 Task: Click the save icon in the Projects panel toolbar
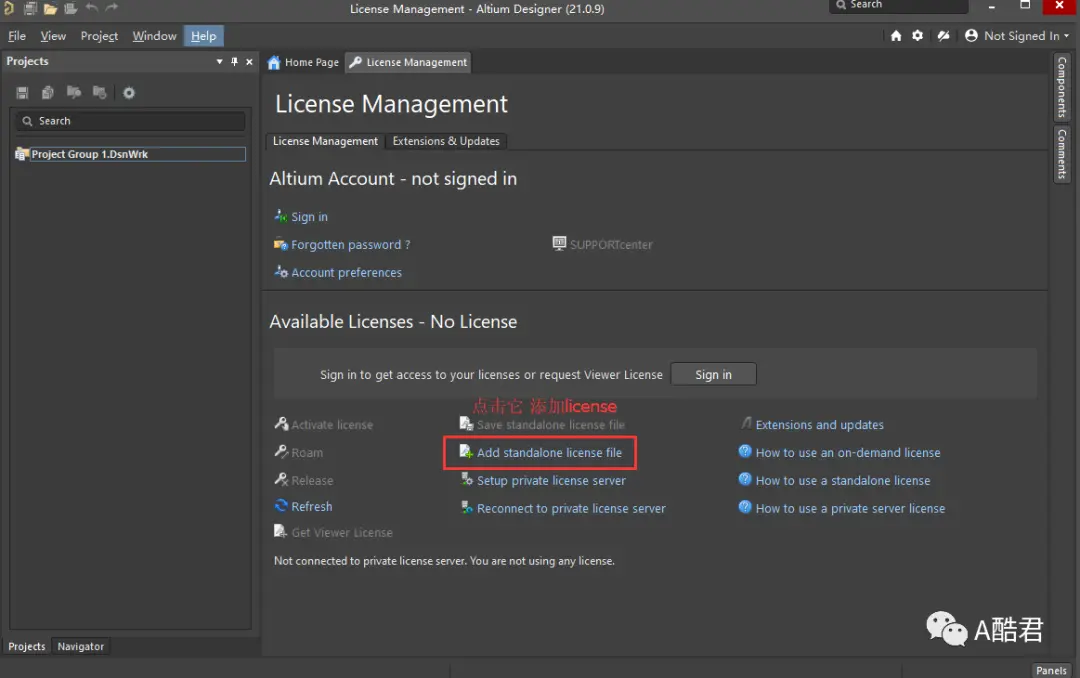click(x=22, y=92)
